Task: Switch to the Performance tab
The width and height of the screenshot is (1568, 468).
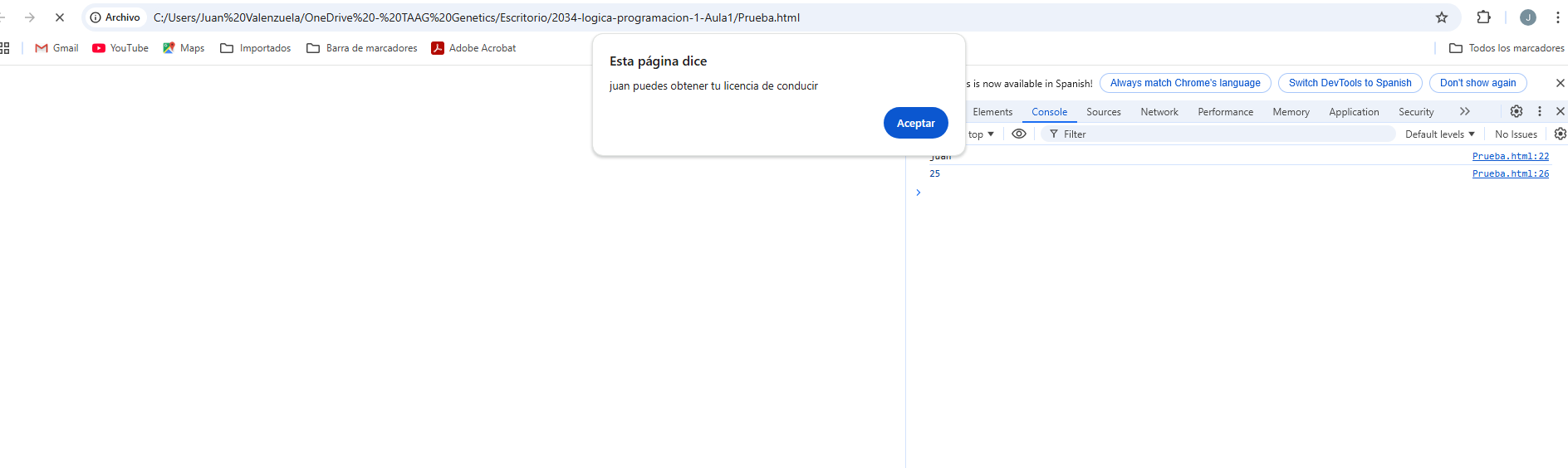Action: coord(1225,112)
